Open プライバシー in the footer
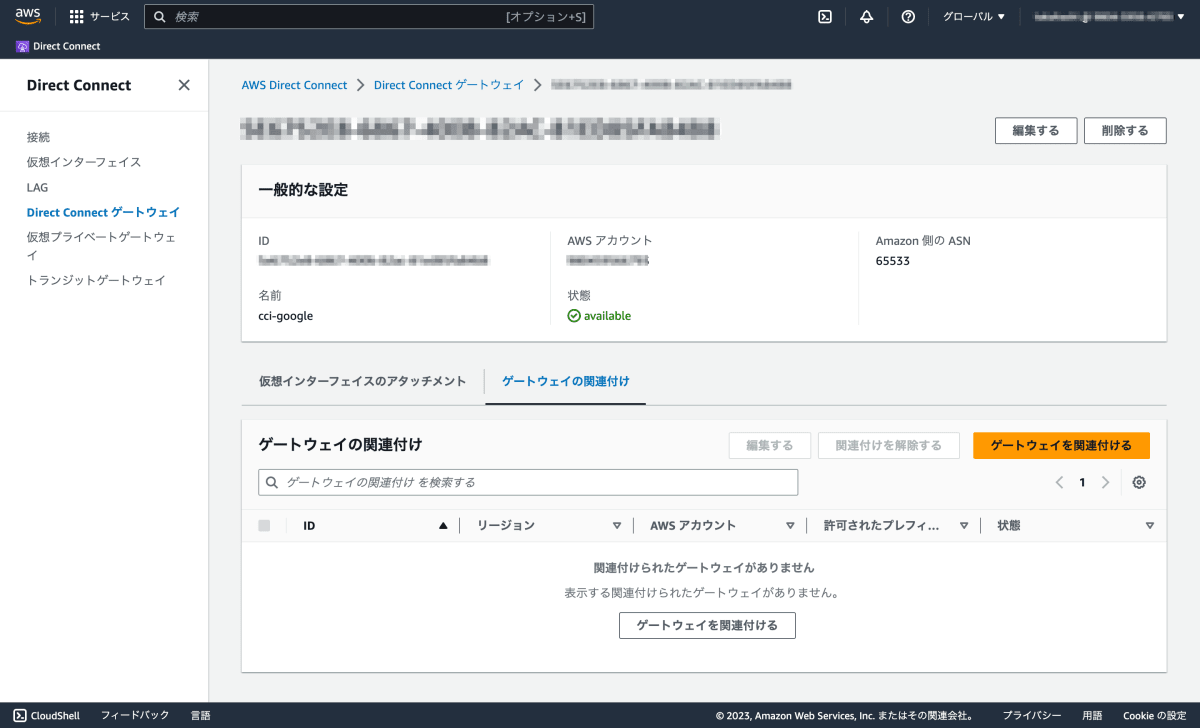 (x=1032, y=716)
